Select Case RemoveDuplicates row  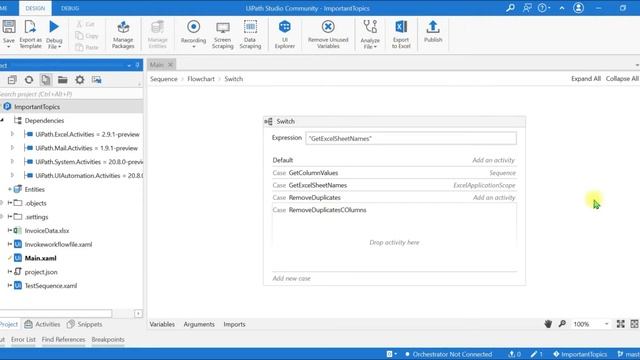pyautogui.click(x=394, y=198)
